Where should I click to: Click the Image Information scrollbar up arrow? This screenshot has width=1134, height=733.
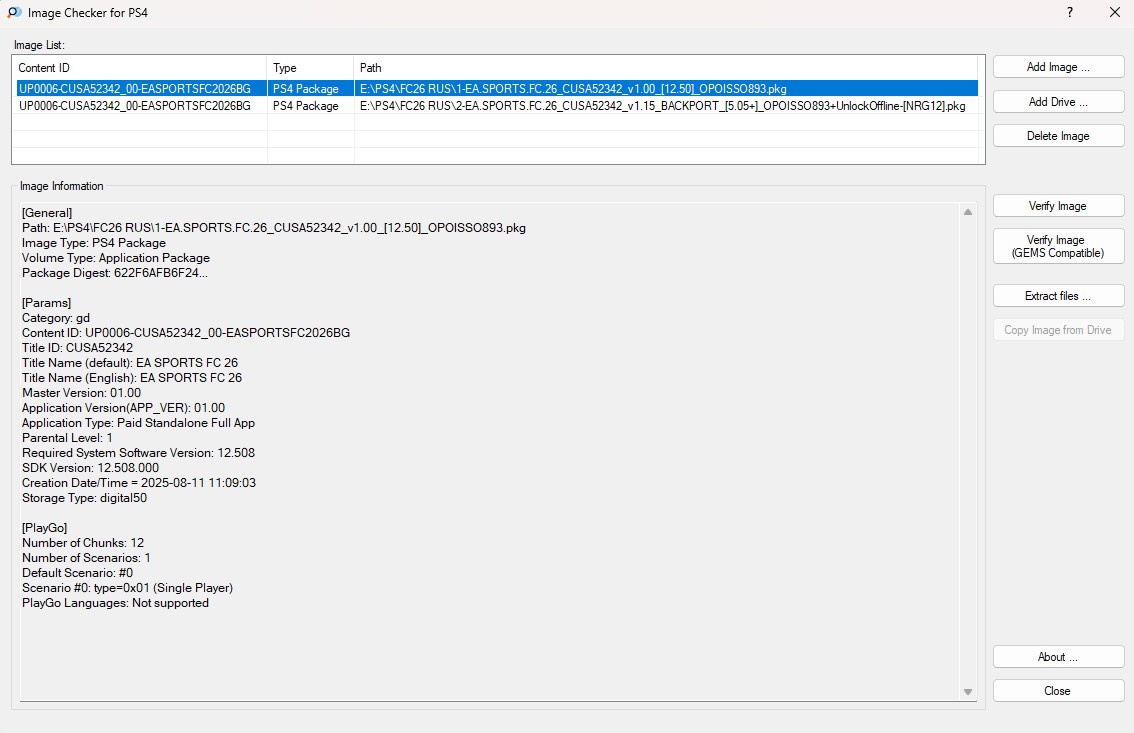click(967, 212)
